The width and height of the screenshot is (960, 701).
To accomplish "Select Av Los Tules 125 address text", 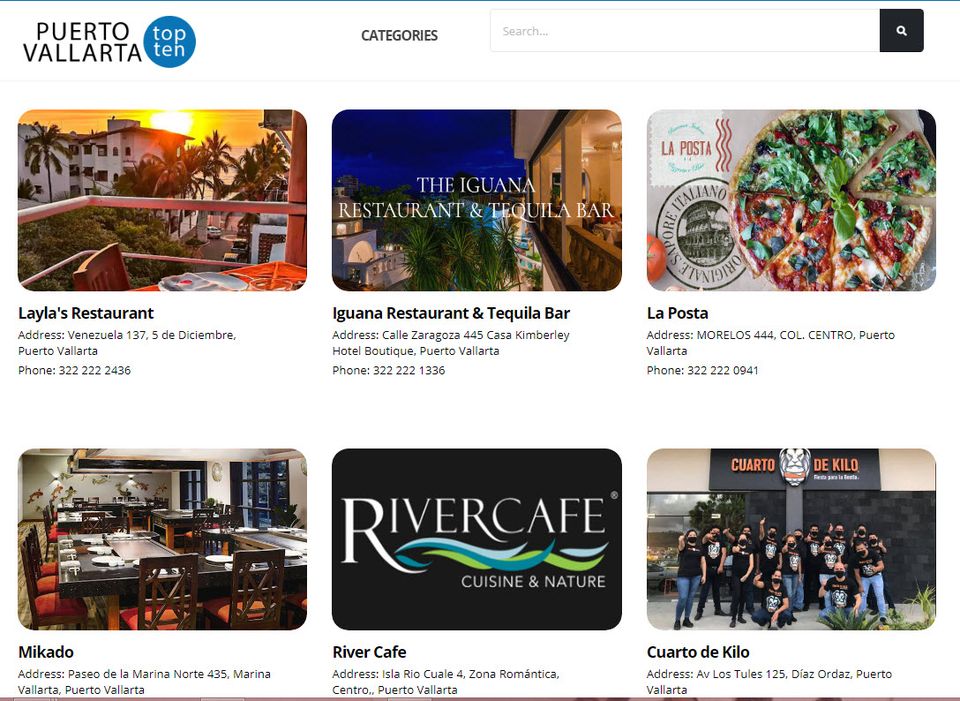I will [x=769, y=681].
